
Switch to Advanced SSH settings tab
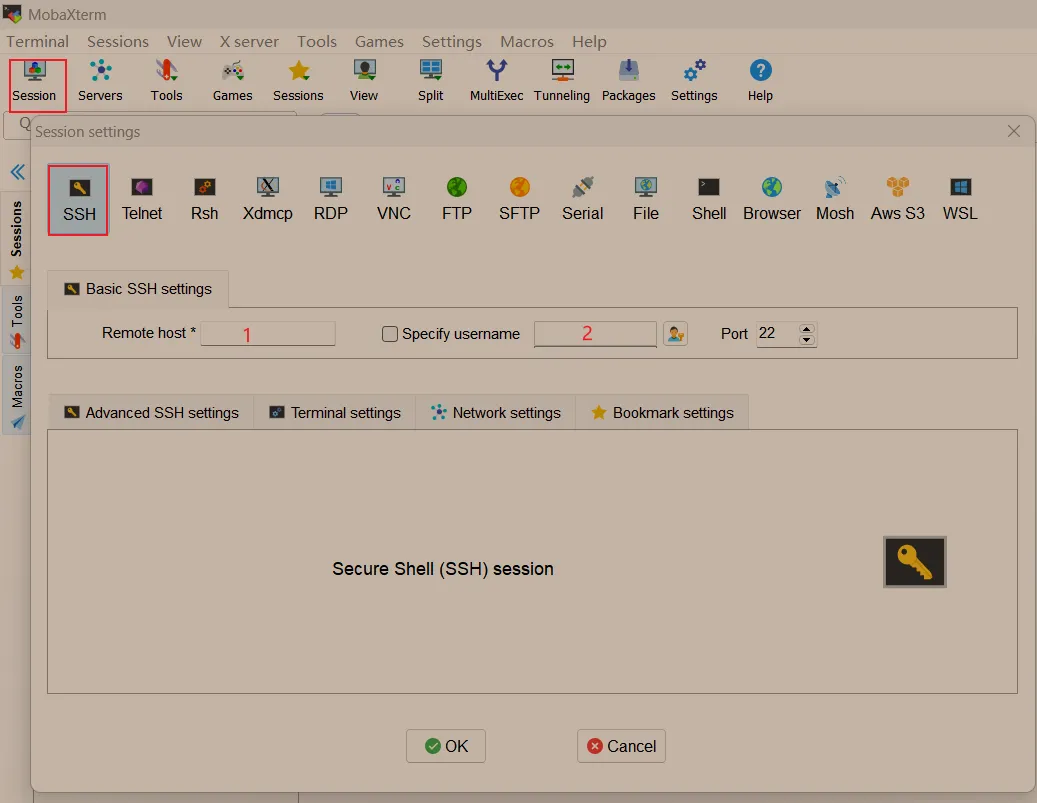click(x=151, y=413)
